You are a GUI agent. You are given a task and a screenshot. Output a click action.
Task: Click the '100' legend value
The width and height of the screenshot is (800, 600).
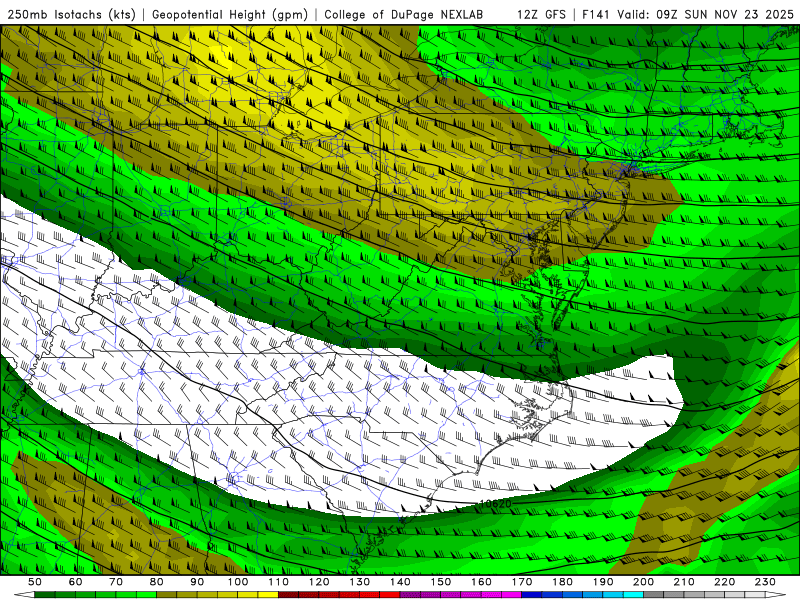238,582
